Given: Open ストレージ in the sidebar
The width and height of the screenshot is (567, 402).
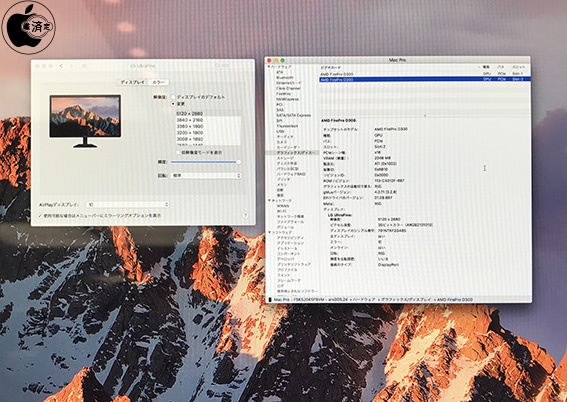Looking at the screenshot, I should point(285,158).
